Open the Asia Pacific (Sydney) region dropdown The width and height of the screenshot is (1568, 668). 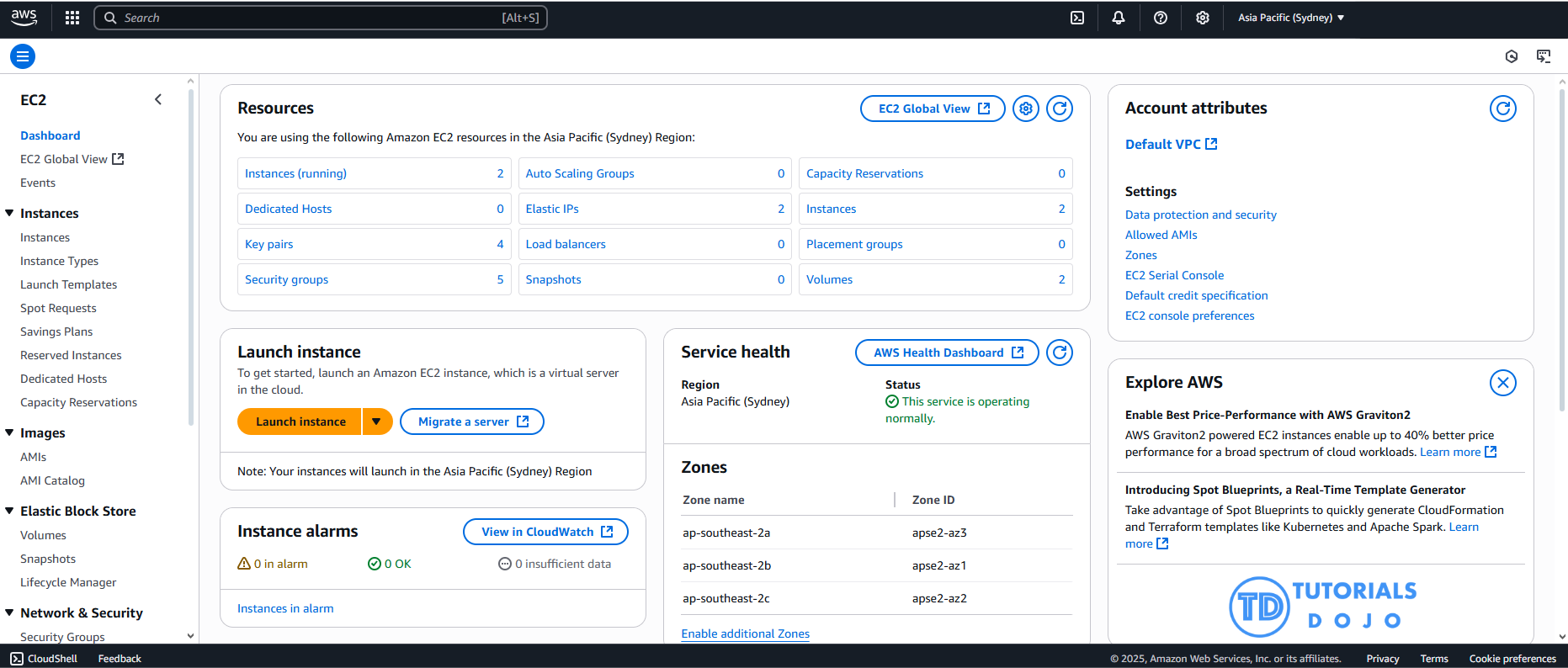1291,18
